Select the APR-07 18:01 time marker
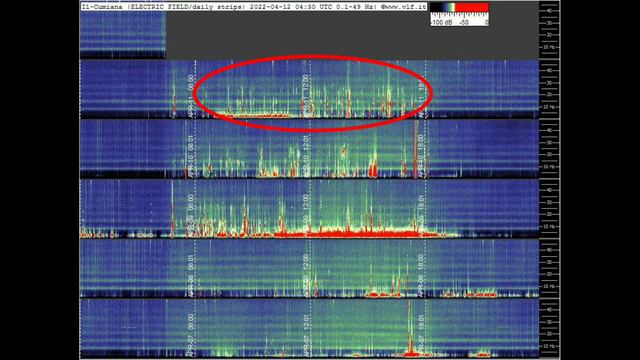 (x=421, y=336)
